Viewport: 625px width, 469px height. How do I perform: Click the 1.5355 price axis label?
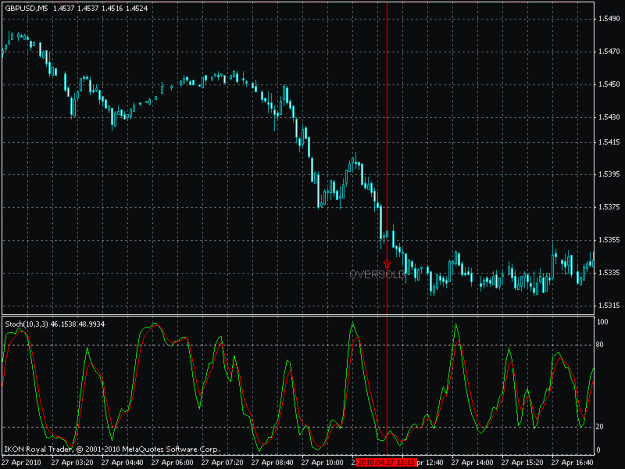pyautogui.click(x=609, y=240)
